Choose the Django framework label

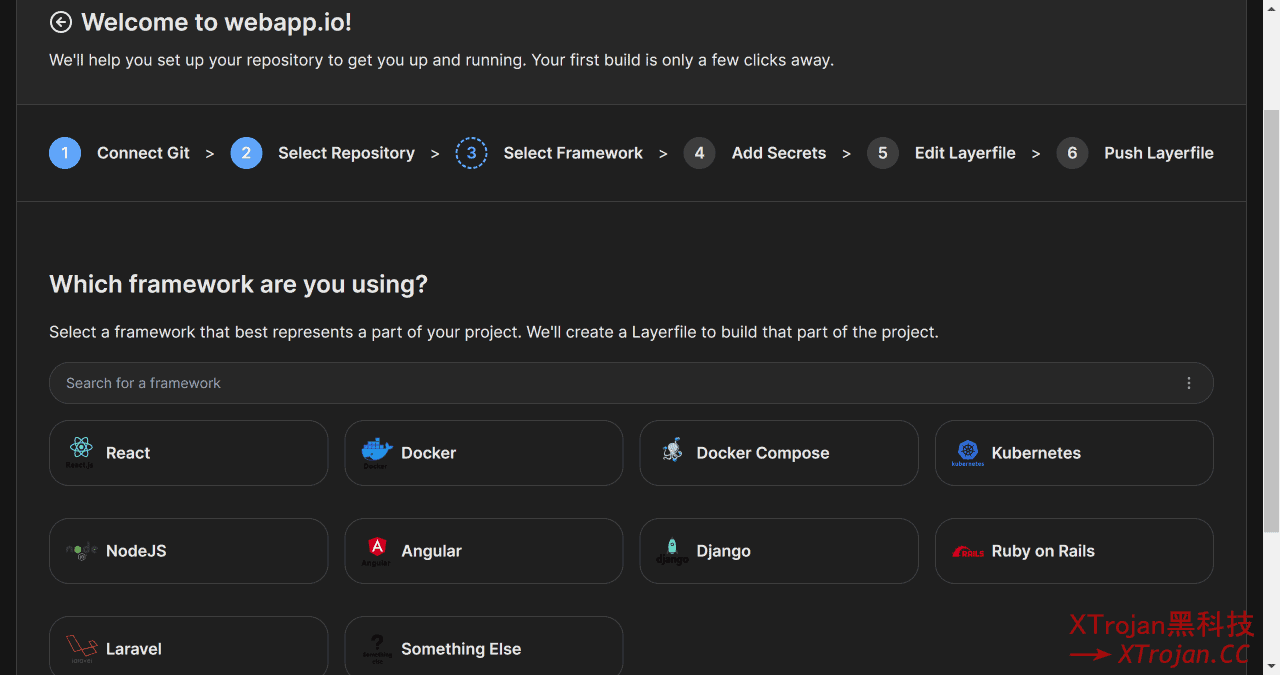coord(723,551)
